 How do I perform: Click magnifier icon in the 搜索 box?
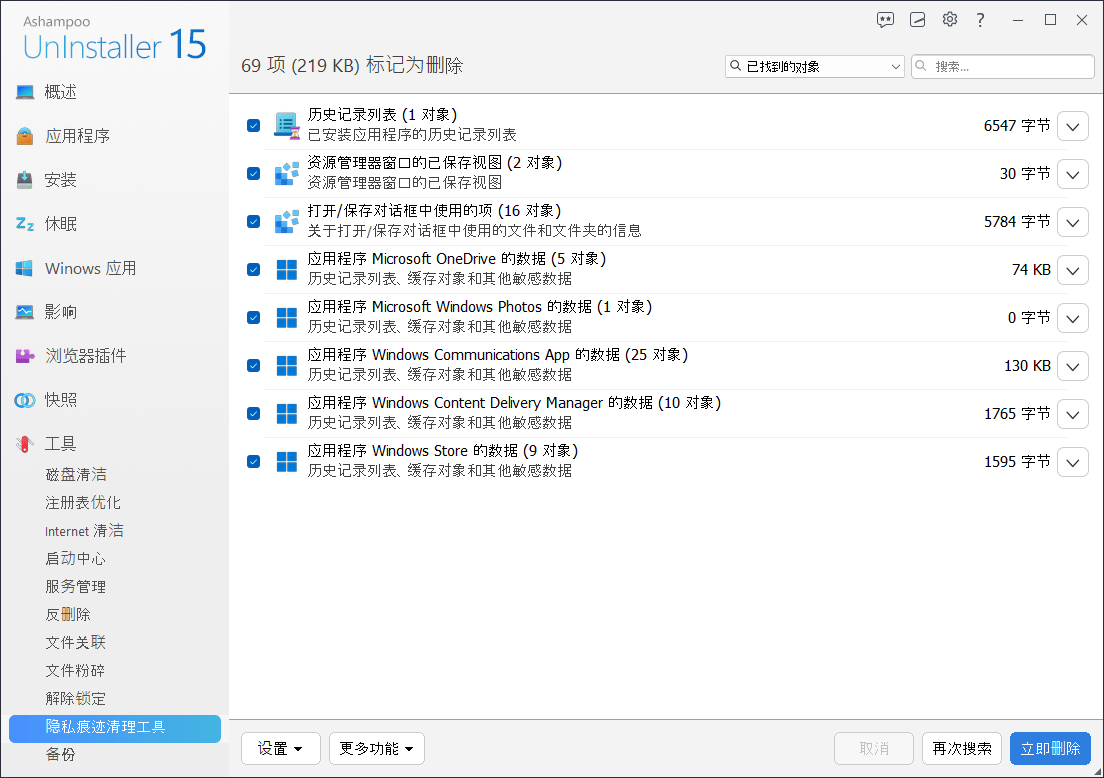pos(921,66)
